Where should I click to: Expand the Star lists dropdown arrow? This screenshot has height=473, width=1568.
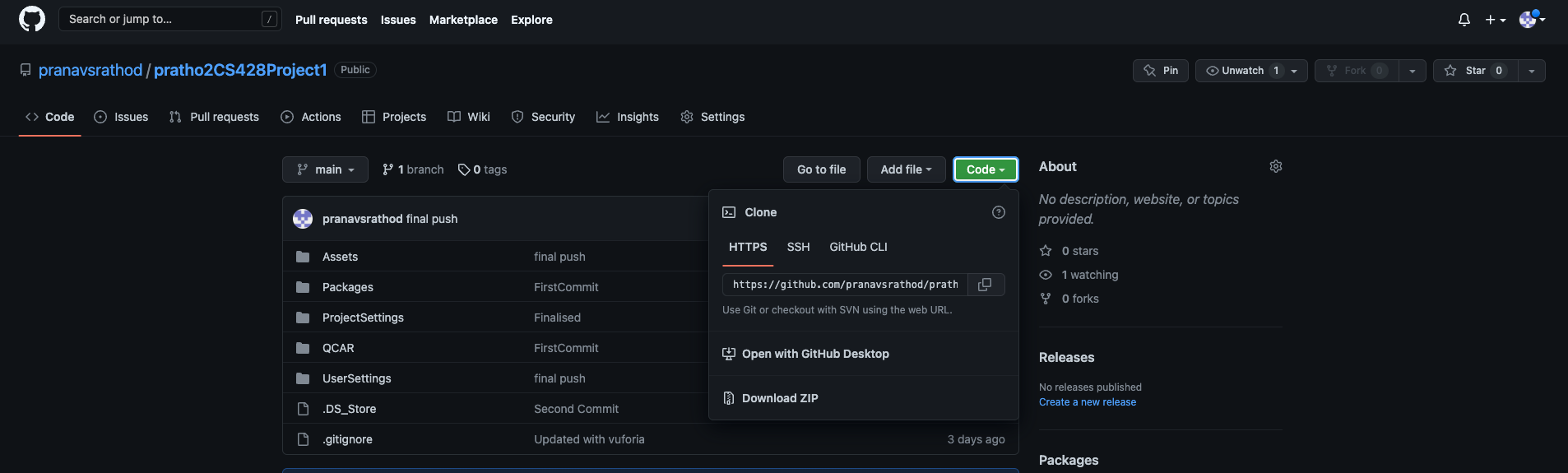click(1532, 71)
